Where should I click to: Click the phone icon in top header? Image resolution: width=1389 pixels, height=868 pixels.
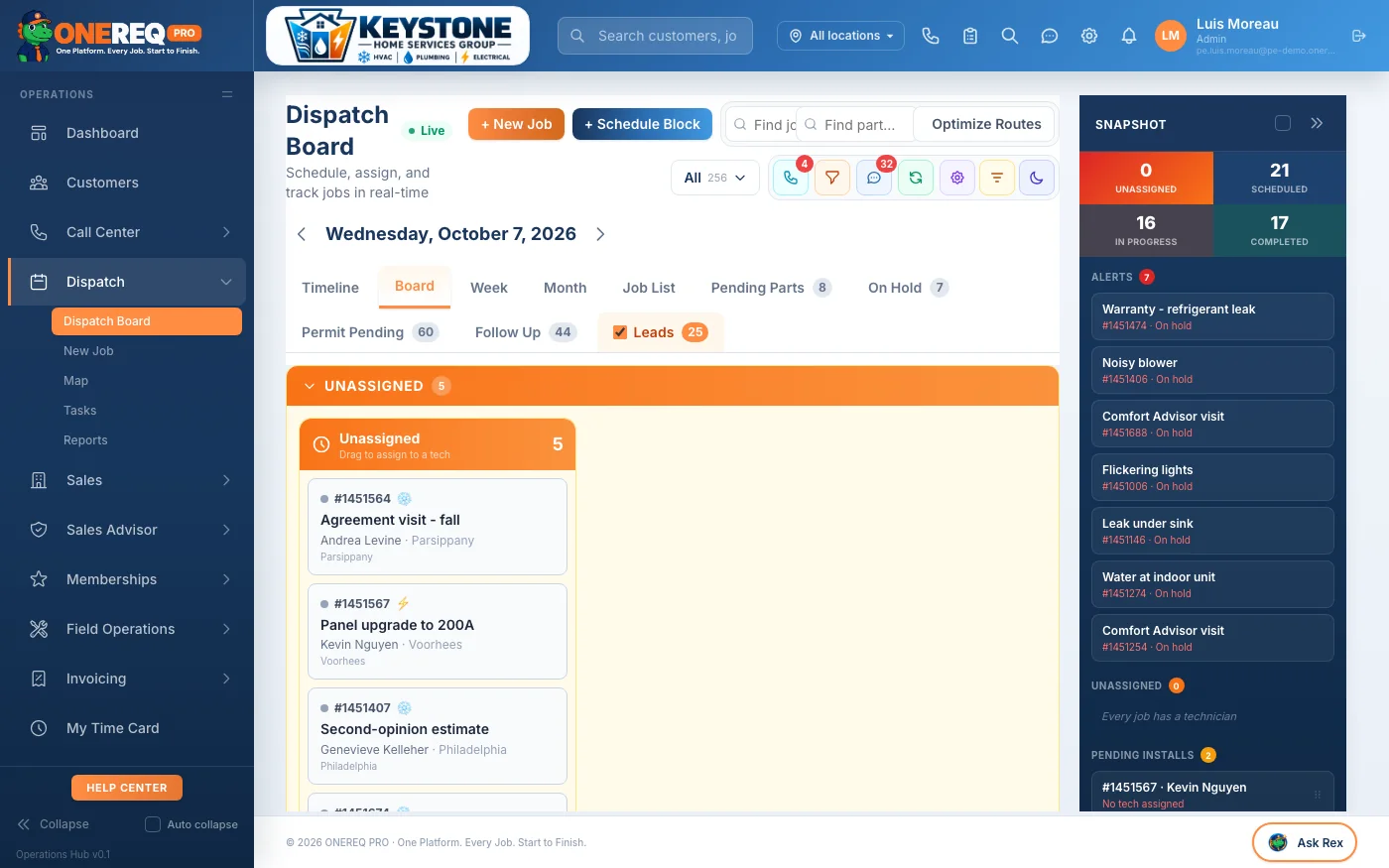[931, 36]
